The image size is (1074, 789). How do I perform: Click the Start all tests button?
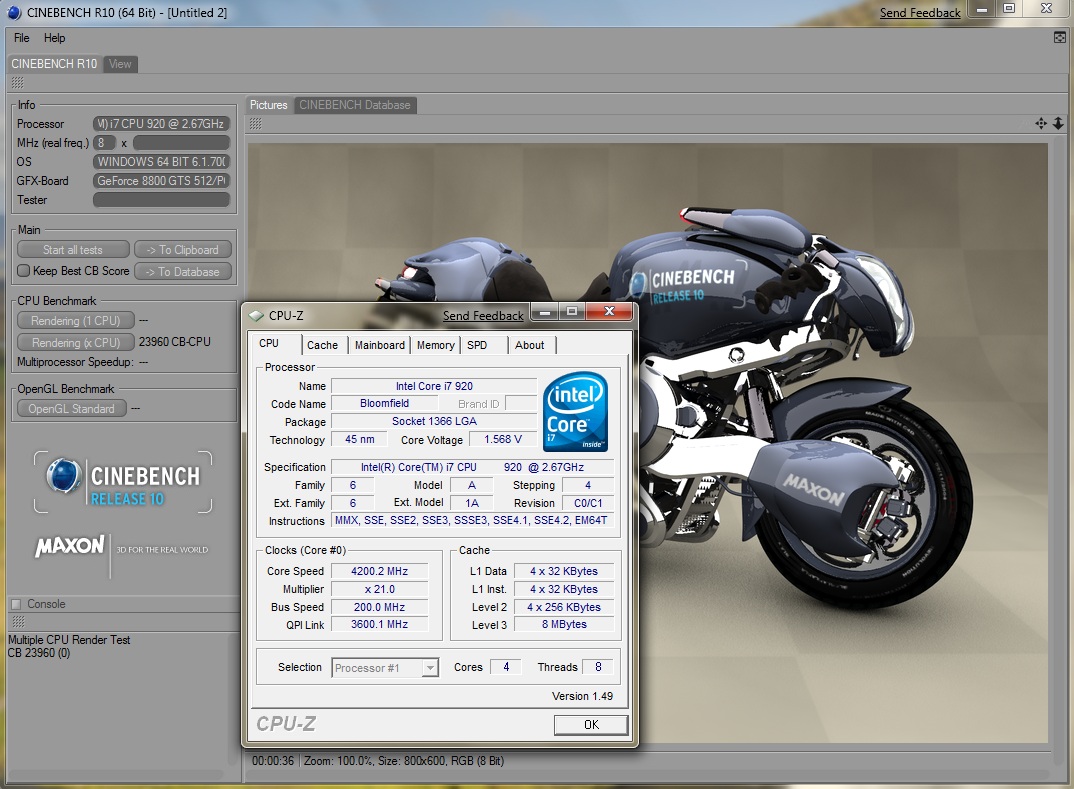click(73, 250)
